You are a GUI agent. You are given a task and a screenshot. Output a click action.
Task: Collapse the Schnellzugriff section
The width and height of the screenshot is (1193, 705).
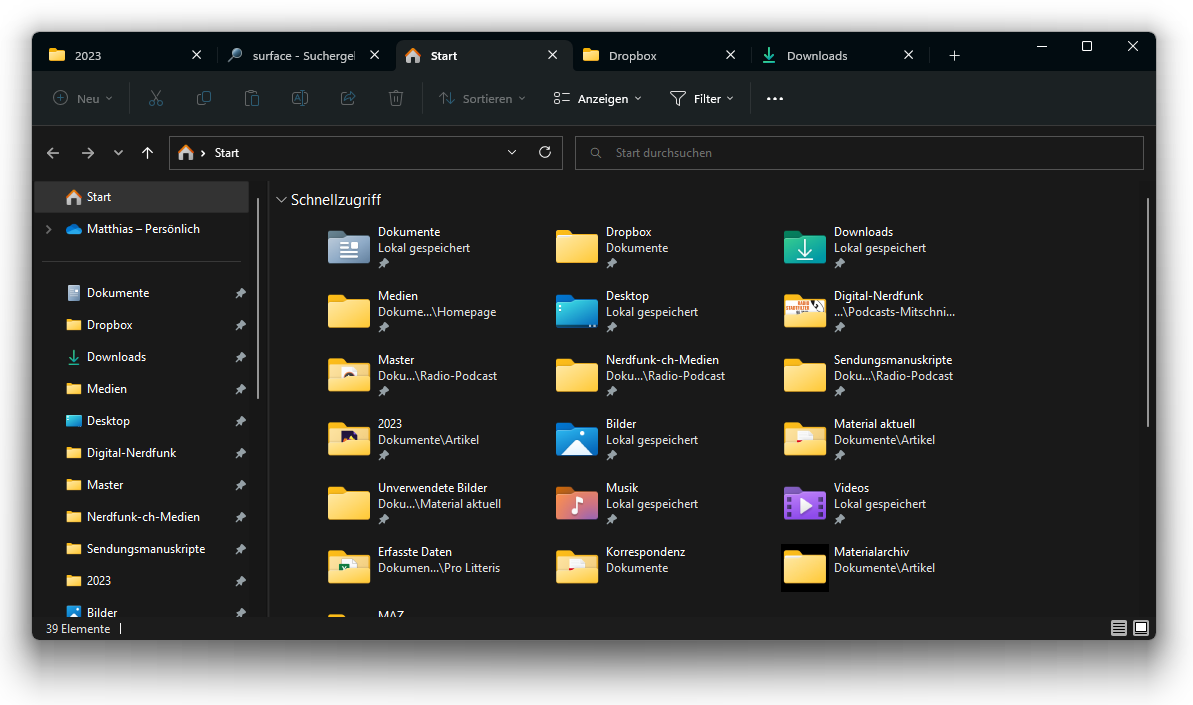[281, 199]
